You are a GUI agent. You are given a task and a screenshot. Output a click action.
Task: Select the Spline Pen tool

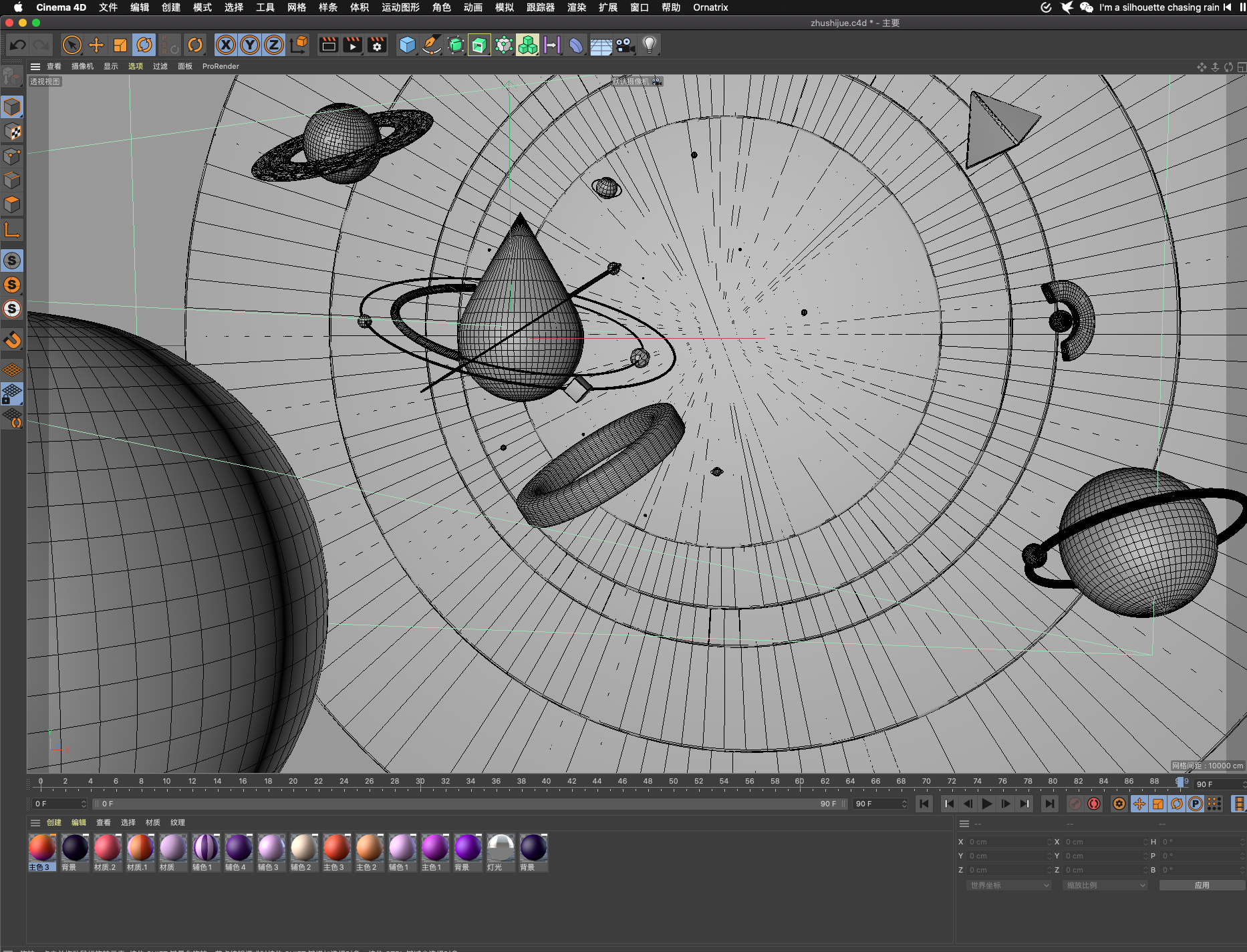432,45
